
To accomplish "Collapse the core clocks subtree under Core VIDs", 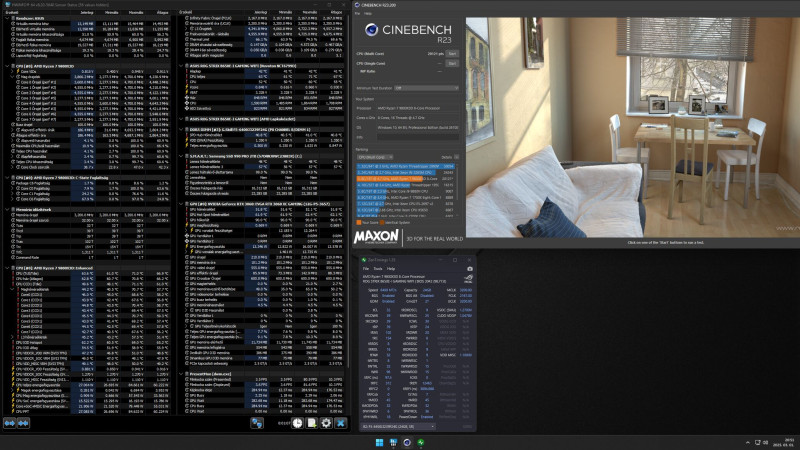I will point(12,77).
